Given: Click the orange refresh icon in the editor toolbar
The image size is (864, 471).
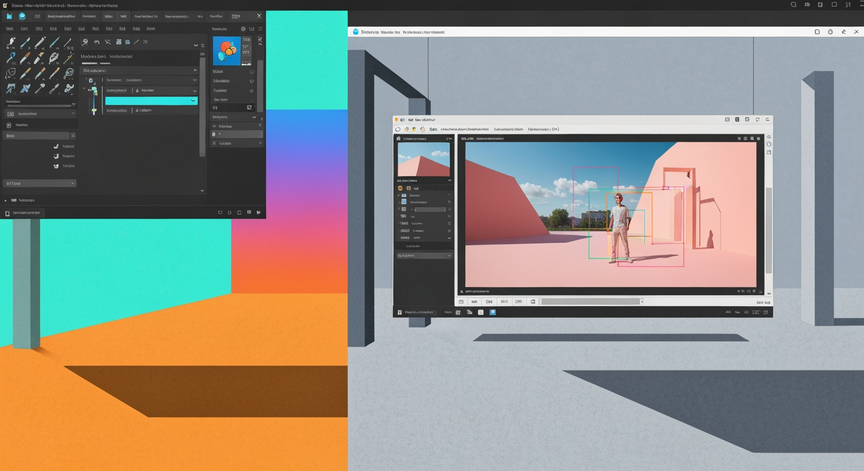Looking at the screenshot, I should 407,129.
